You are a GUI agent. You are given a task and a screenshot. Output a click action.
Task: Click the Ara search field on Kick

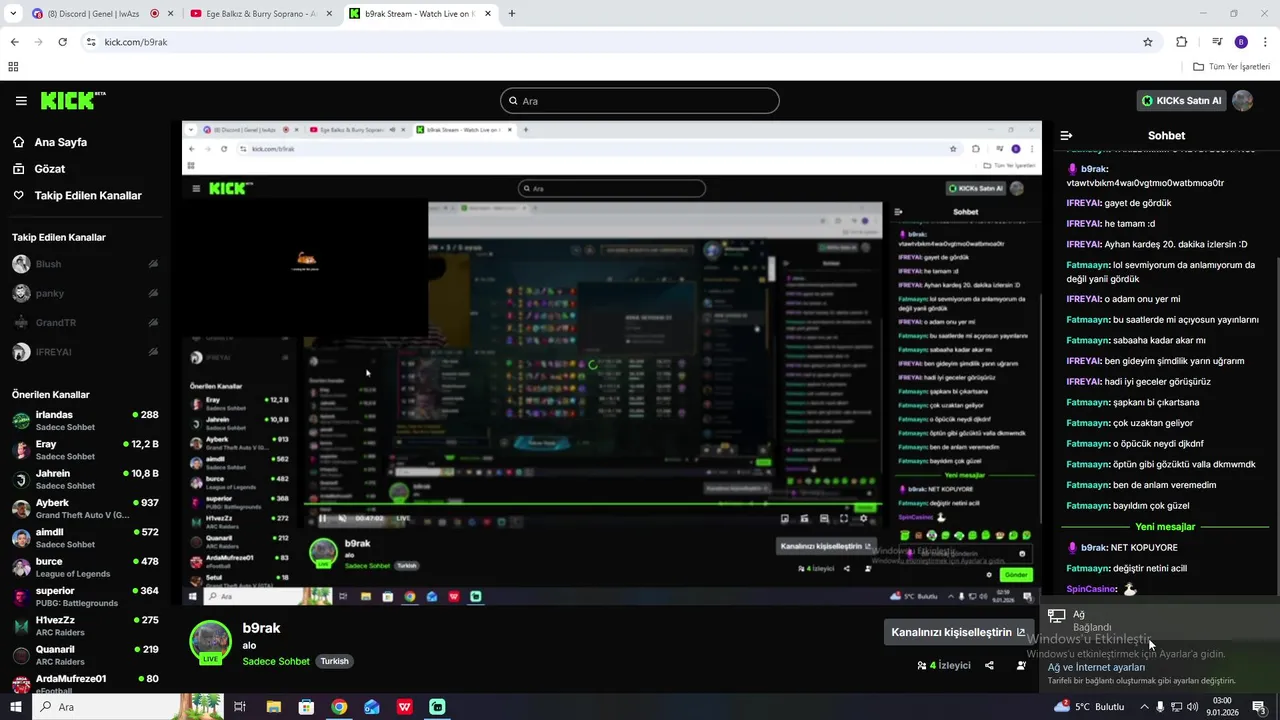click(x=640, y=101)
